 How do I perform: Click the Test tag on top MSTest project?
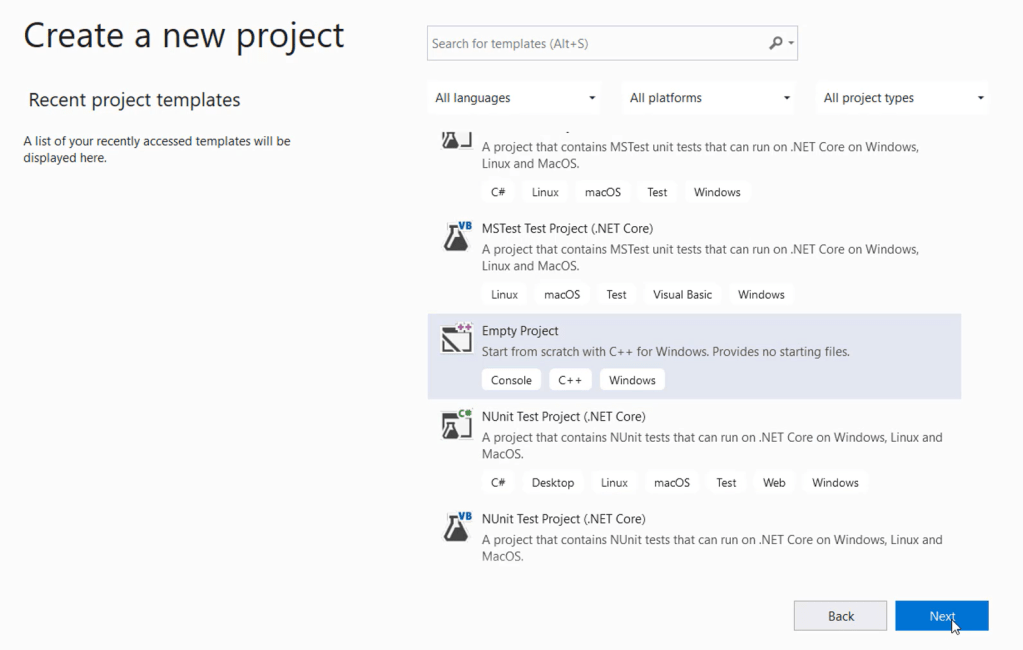tap(657, 192)
